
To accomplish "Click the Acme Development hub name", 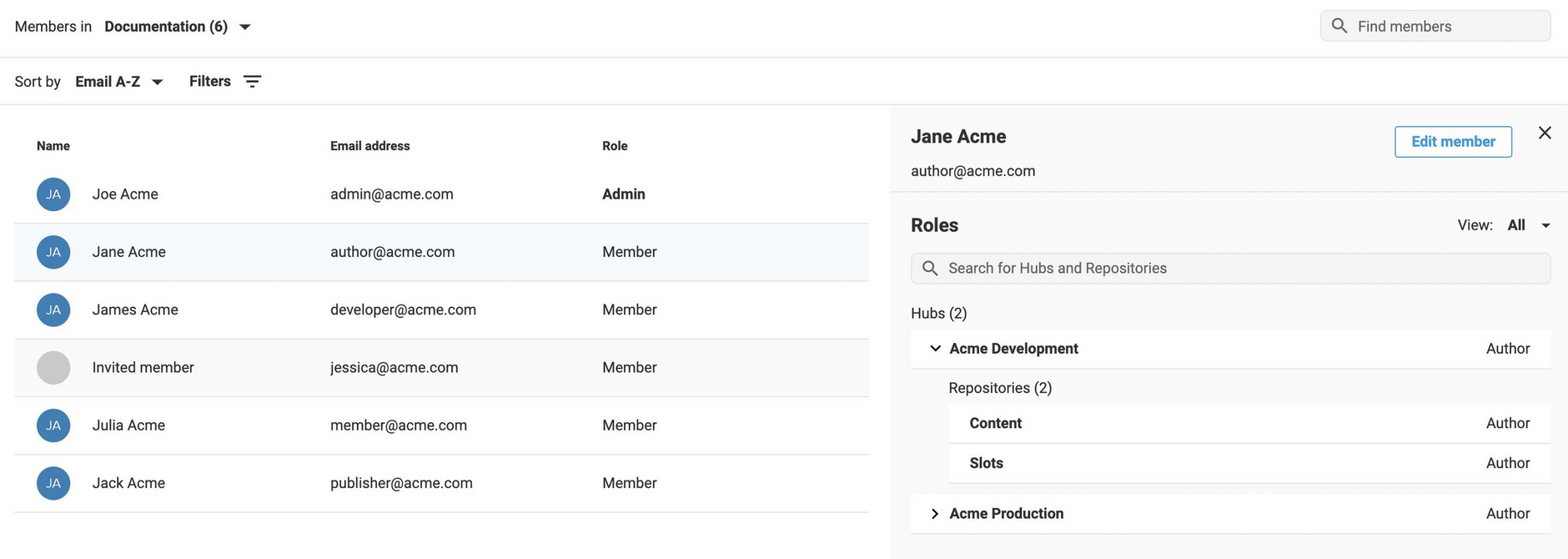I will (1013, 349).
